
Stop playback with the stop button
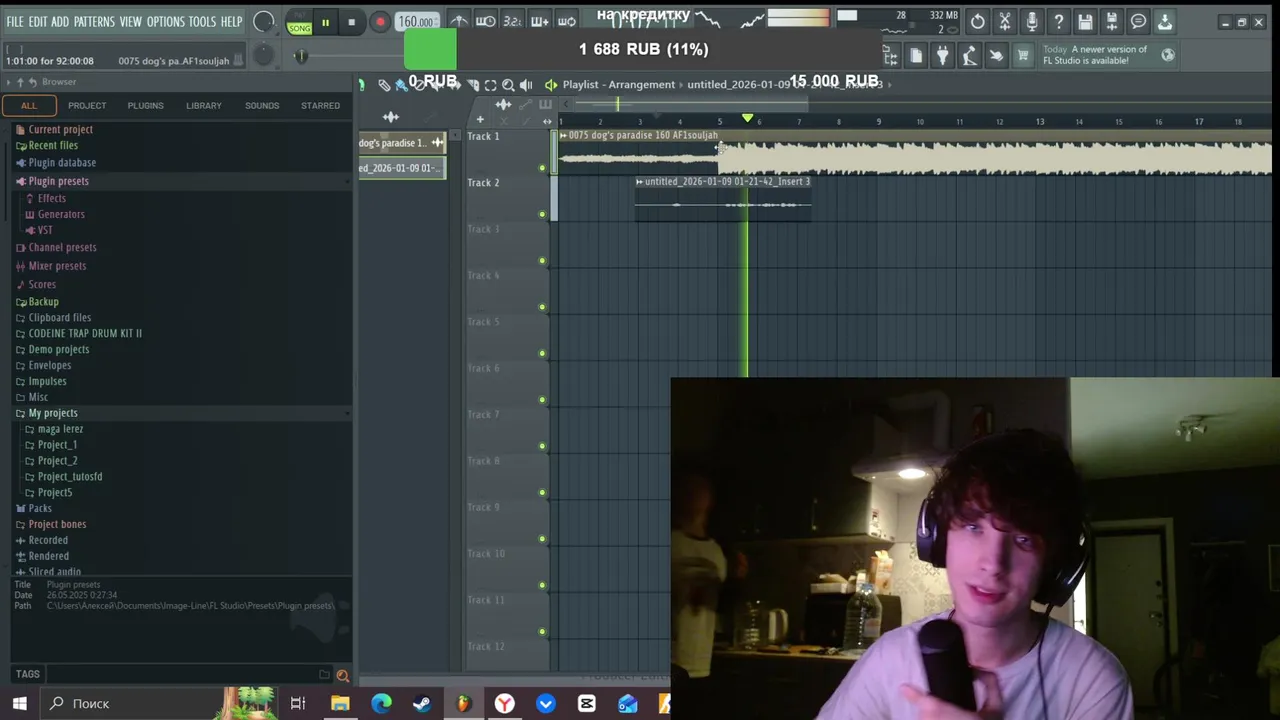pyautogui.click(x=351, y=22)
